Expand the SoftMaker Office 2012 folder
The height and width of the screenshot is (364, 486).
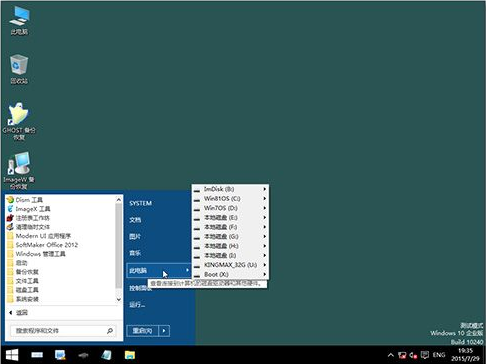click(x=42, y=245)
